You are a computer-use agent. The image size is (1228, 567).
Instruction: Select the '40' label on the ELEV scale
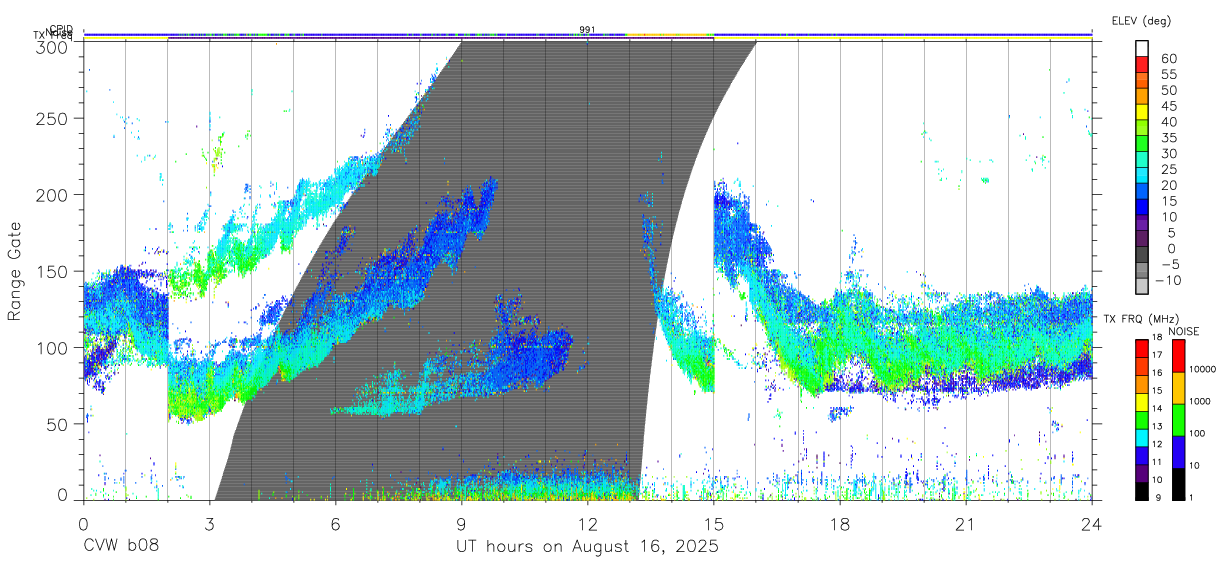click(x=1169, y=122)
